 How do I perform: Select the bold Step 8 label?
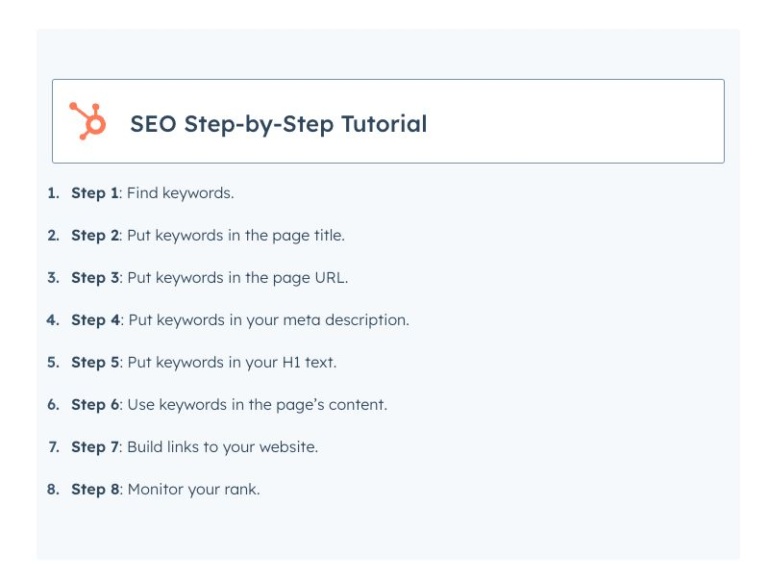pyautogui.click(x=95, y=489)
